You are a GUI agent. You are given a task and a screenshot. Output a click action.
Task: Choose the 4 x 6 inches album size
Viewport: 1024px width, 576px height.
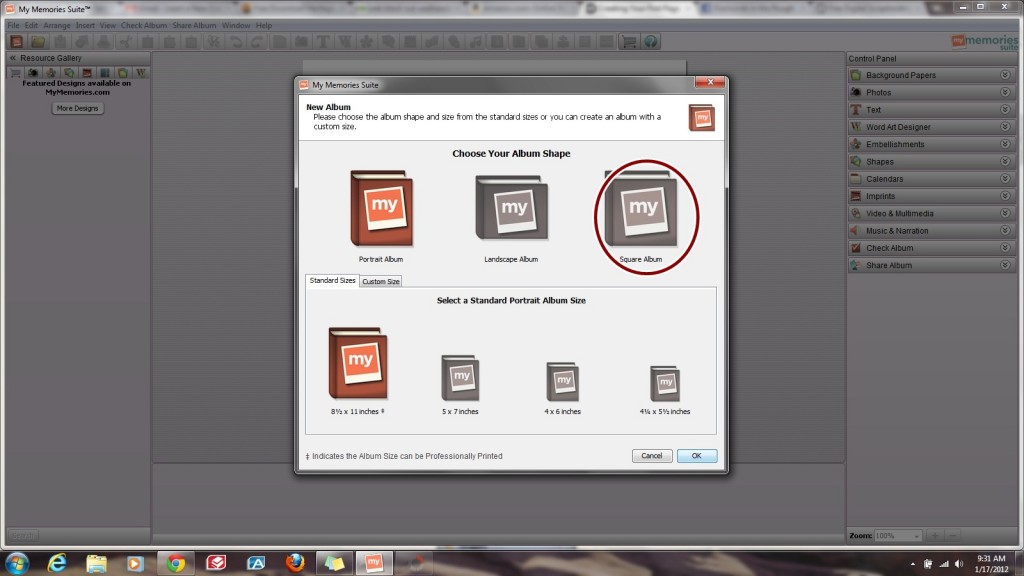tap(563, 381)
